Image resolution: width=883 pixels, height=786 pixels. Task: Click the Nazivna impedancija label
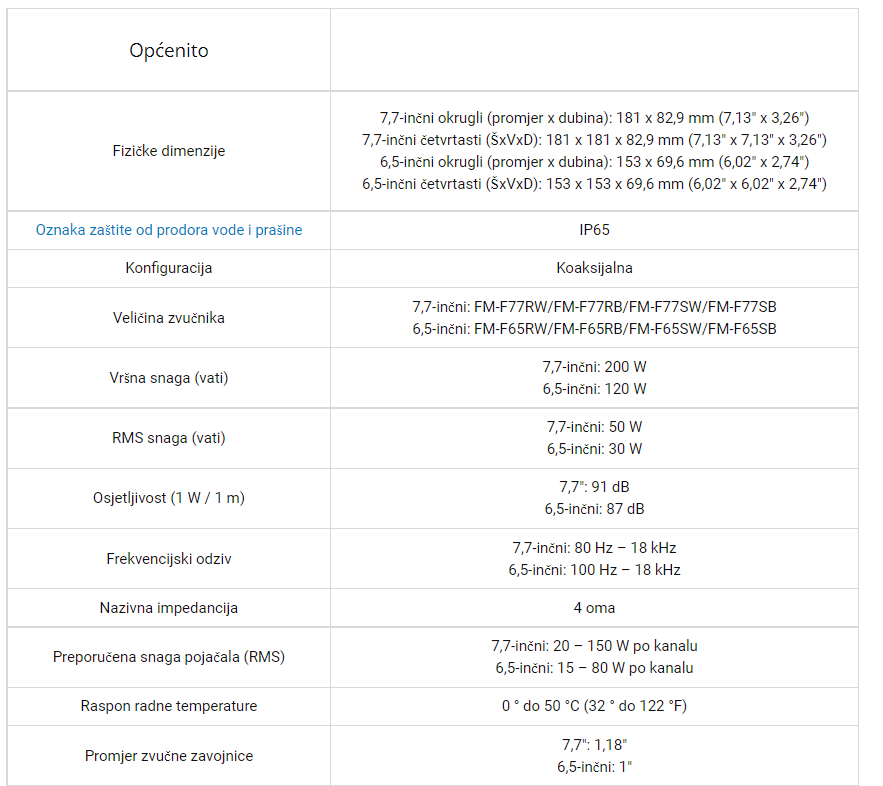coord(168,608)
